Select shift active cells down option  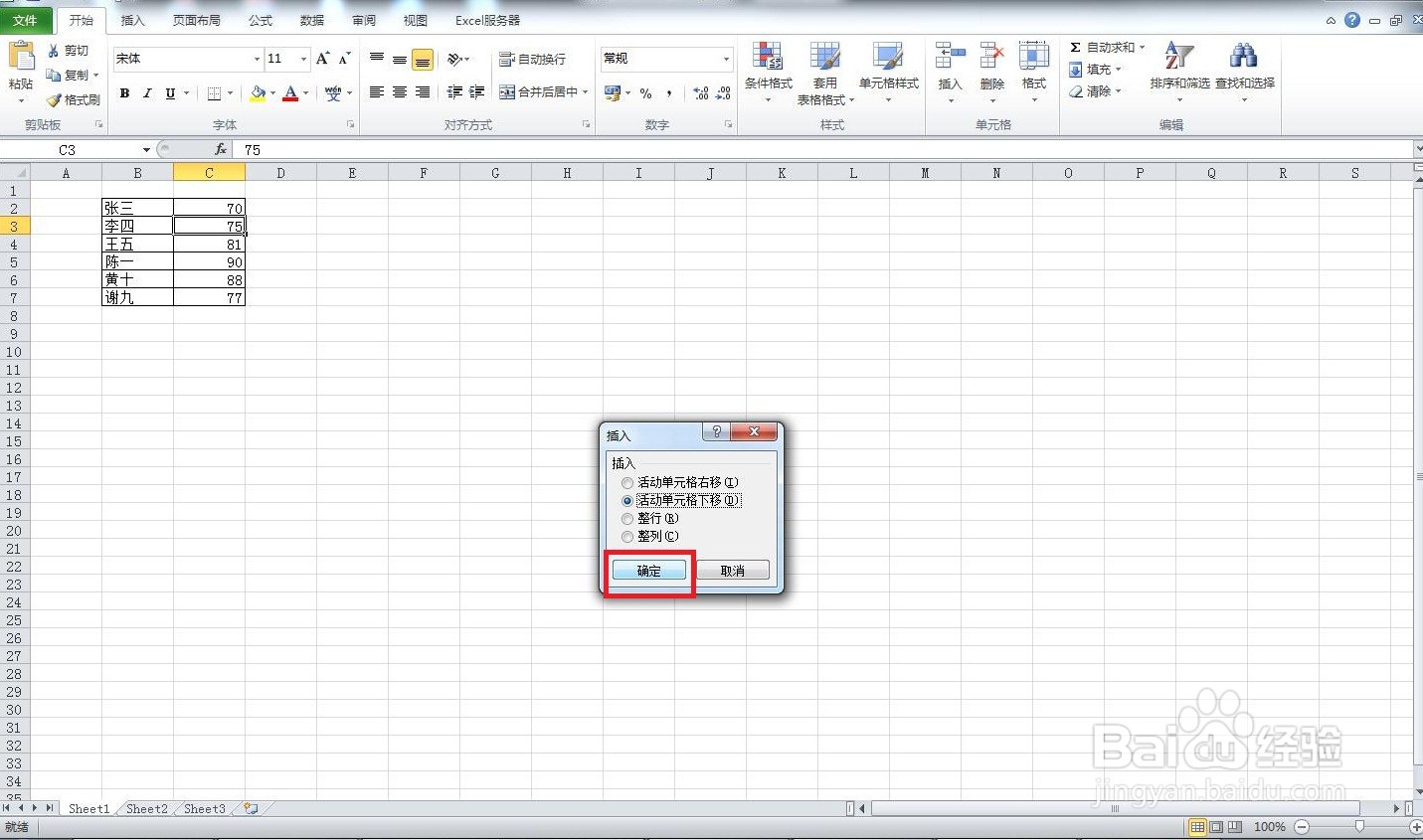[682, 500]
